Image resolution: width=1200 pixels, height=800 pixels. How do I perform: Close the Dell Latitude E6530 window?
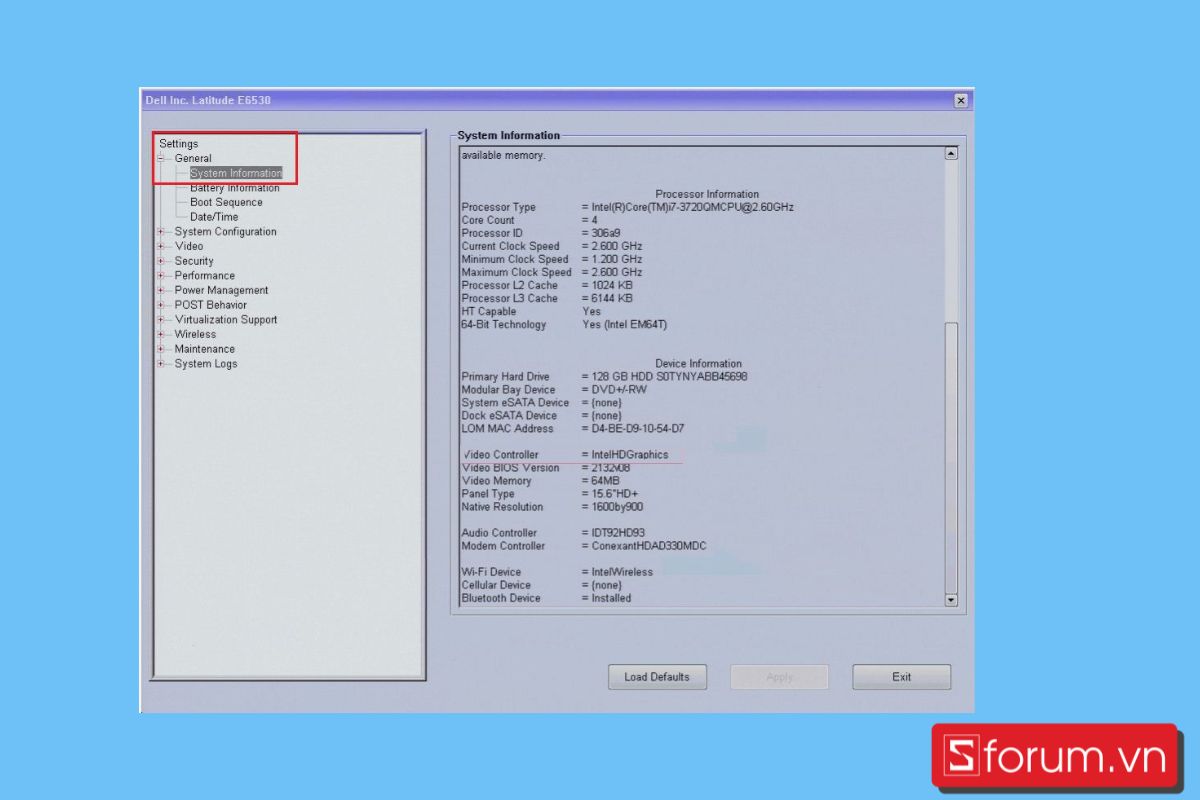point(960,100)
